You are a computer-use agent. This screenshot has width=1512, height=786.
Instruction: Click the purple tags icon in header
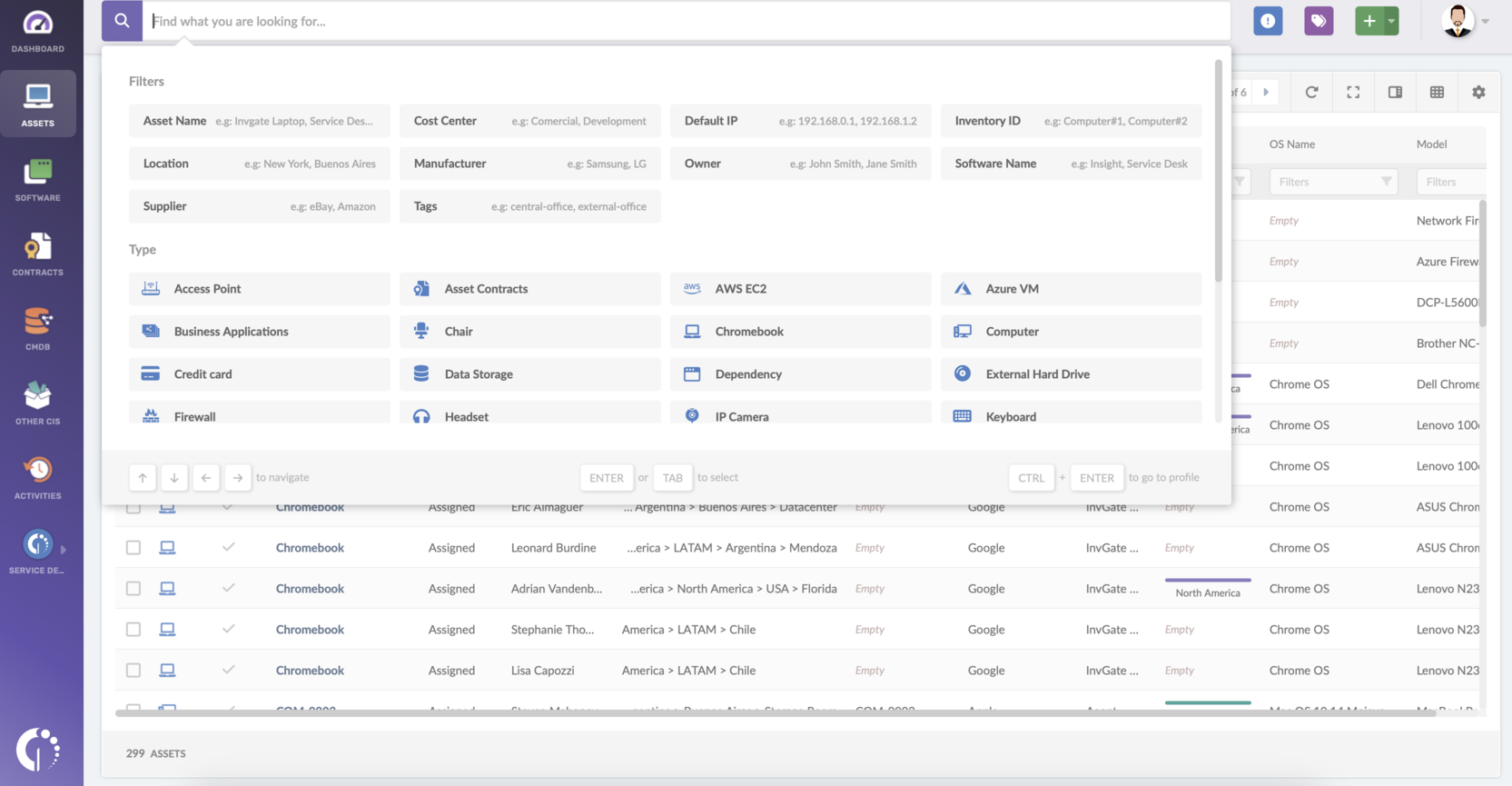tap(1318, 21)
